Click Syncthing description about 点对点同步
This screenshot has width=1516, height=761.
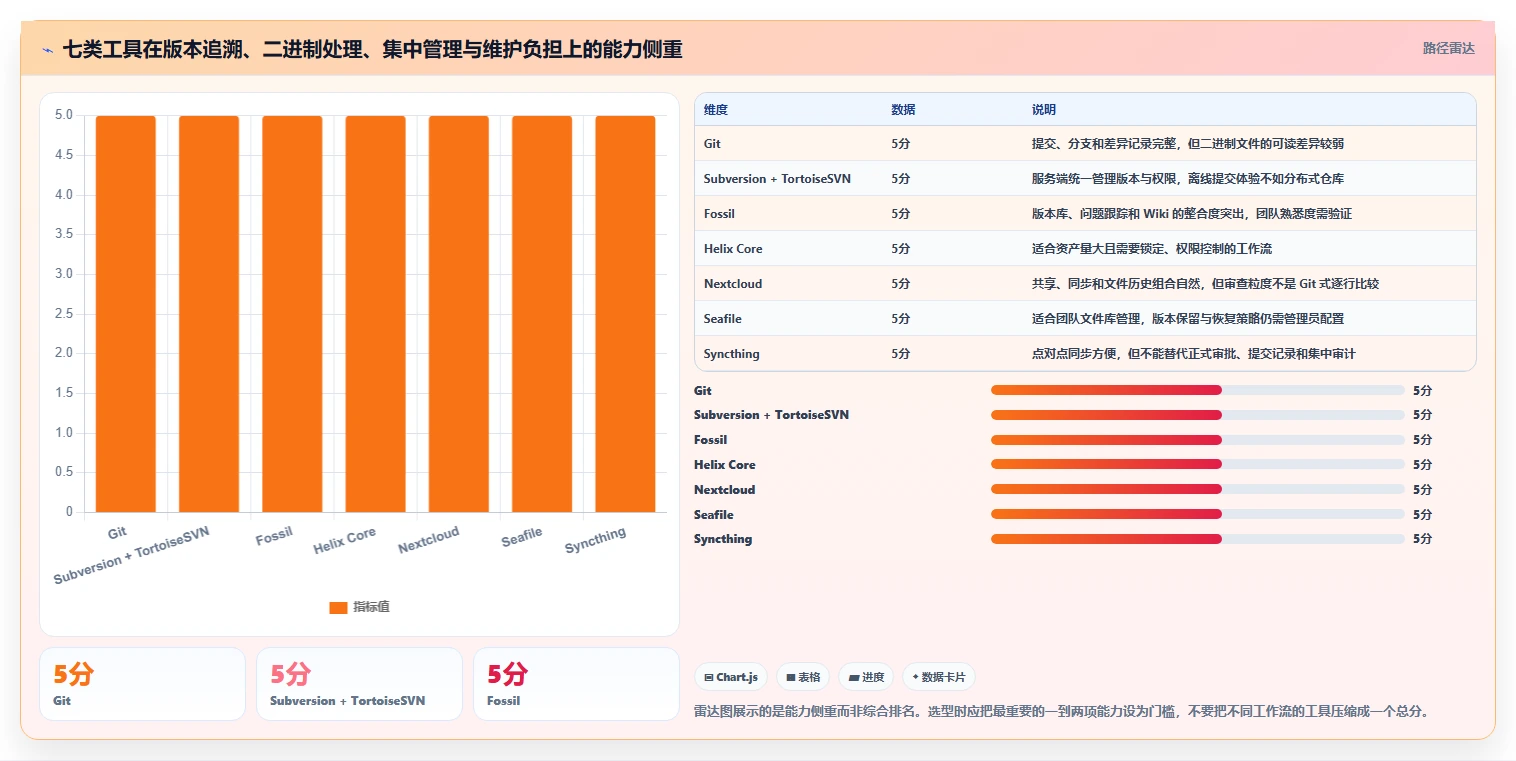(1194, 354)
